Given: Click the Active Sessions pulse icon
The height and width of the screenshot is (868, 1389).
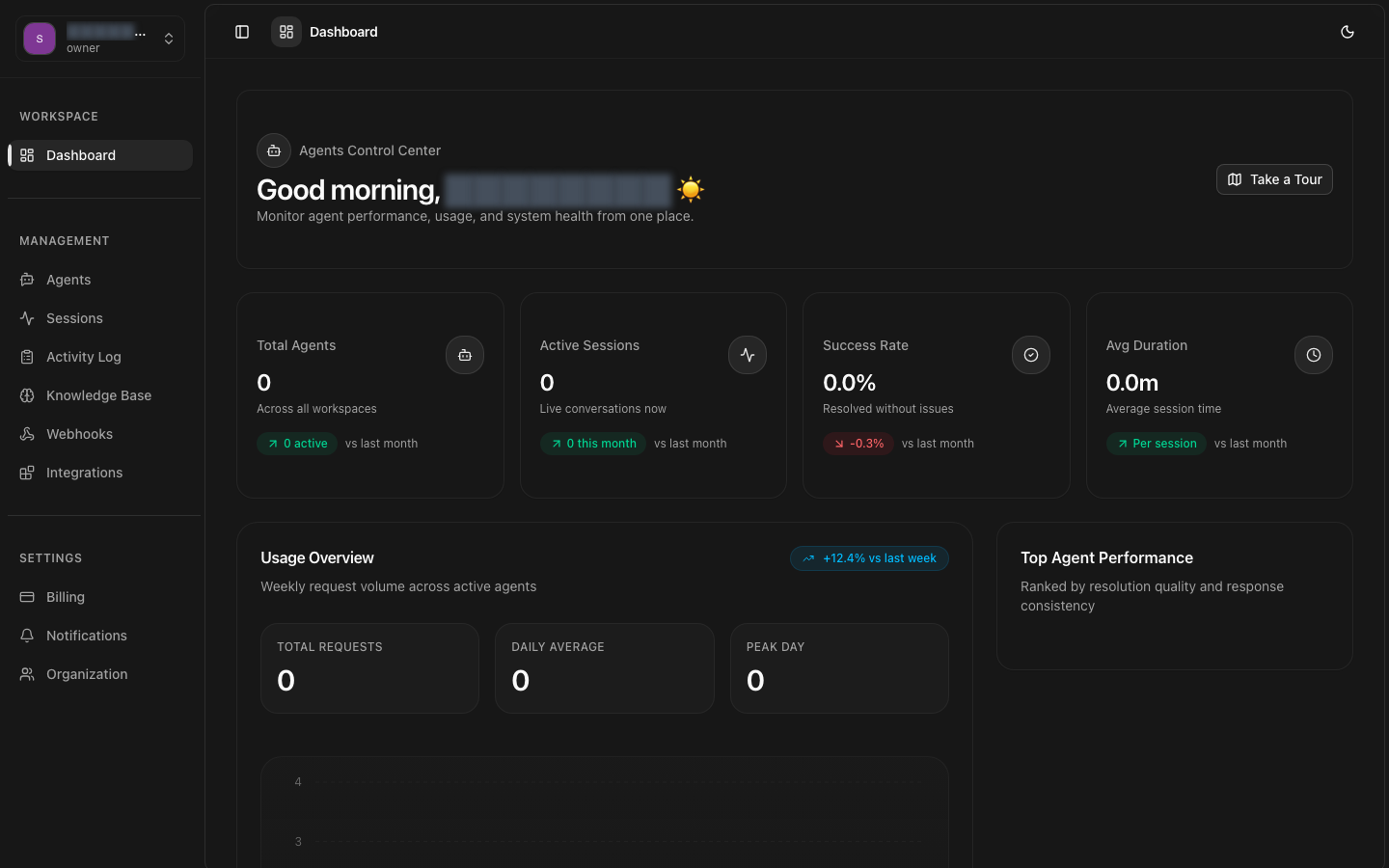Looking at the screenshot, I should pyautogui.click(x=748, y=355).
